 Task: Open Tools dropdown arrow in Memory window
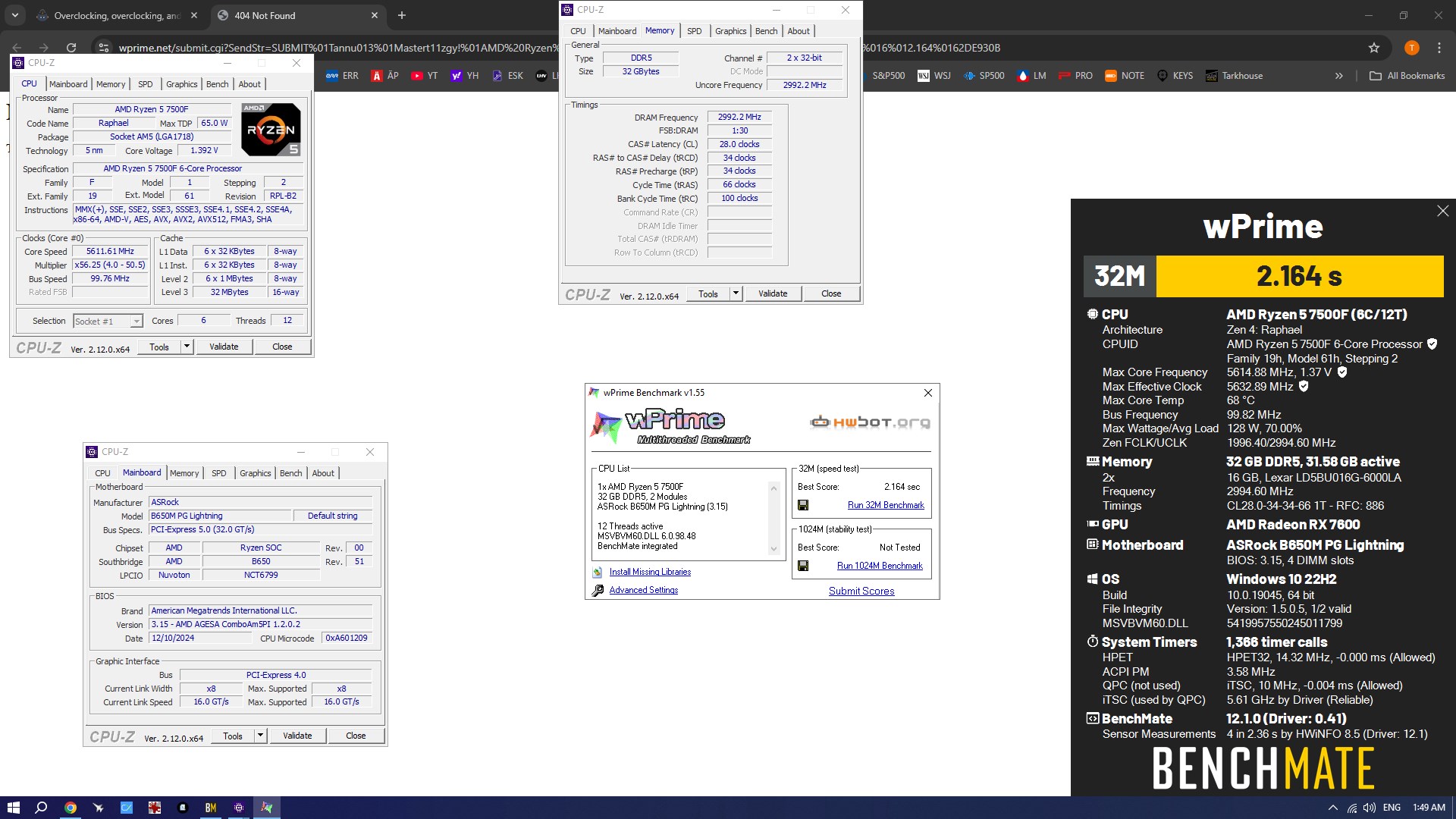(x=736, y=293)
